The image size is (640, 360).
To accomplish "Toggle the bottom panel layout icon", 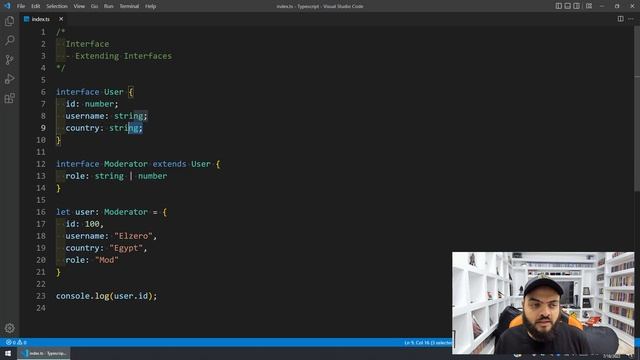I will click(x=567, y=6).
